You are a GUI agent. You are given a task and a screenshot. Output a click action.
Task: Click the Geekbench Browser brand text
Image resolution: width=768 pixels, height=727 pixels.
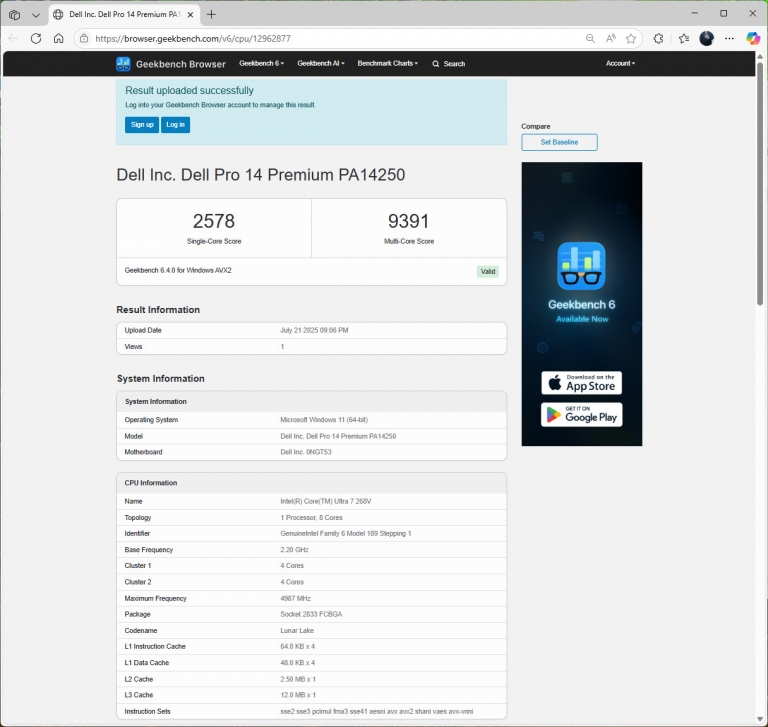point(181,64)
